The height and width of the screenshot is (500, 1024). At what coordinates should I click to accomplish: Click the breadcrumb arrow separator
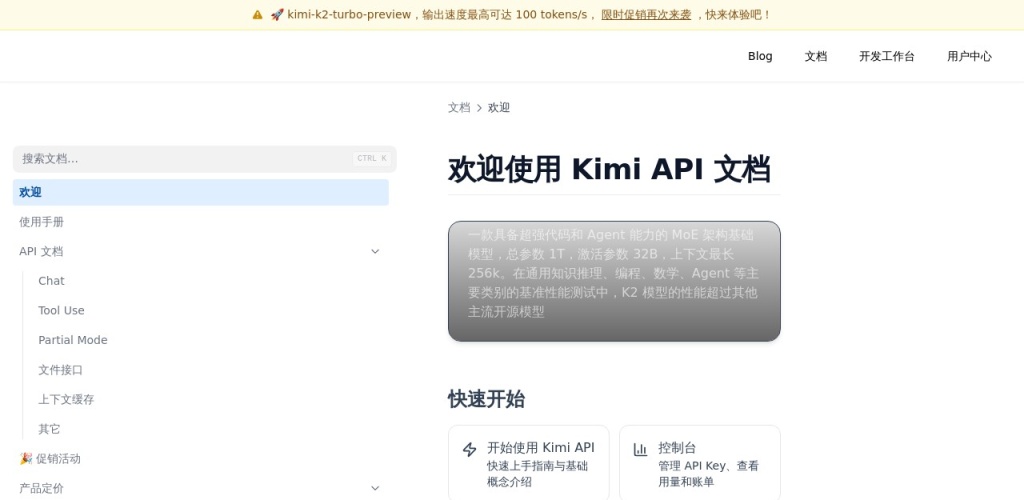[x=479, y=108]
